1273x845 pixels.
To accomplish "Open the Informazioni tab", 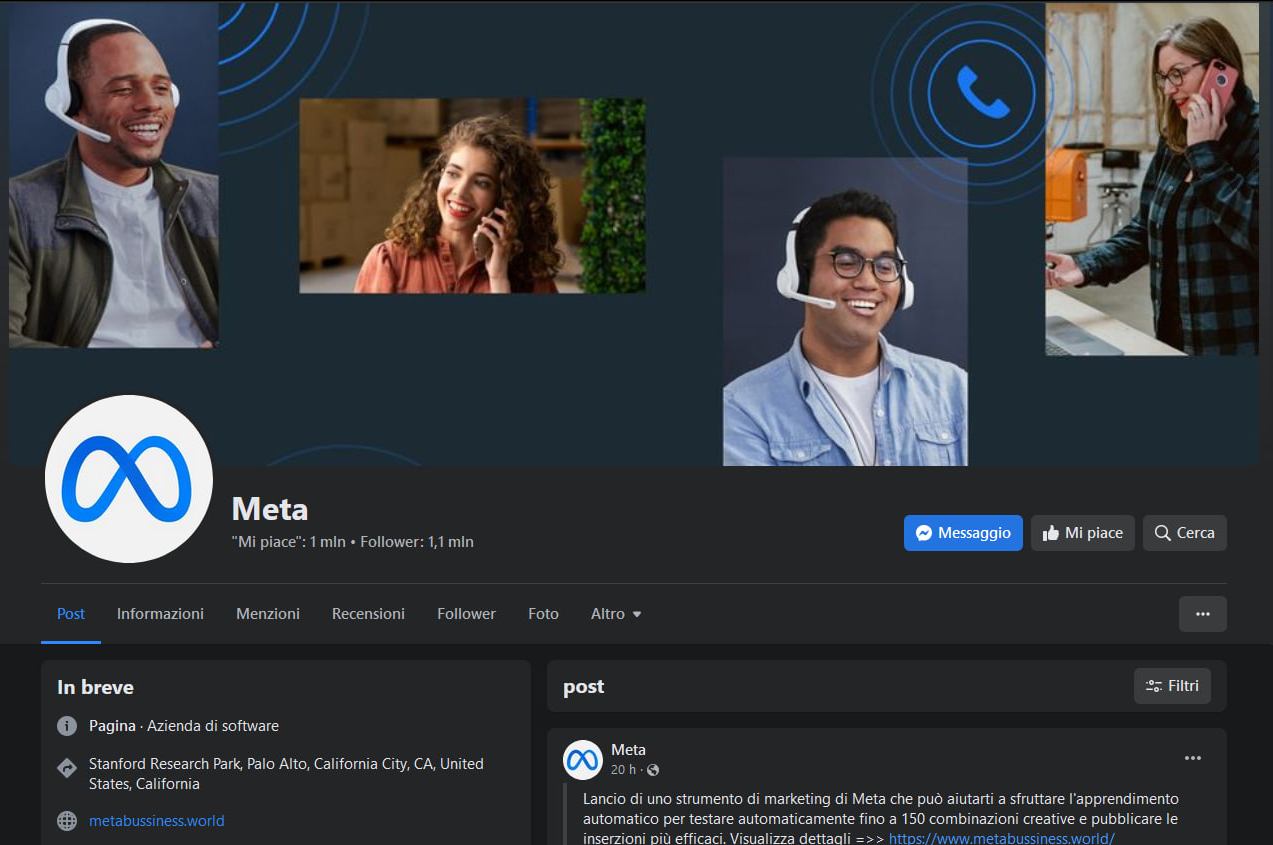I will point(160,614).
